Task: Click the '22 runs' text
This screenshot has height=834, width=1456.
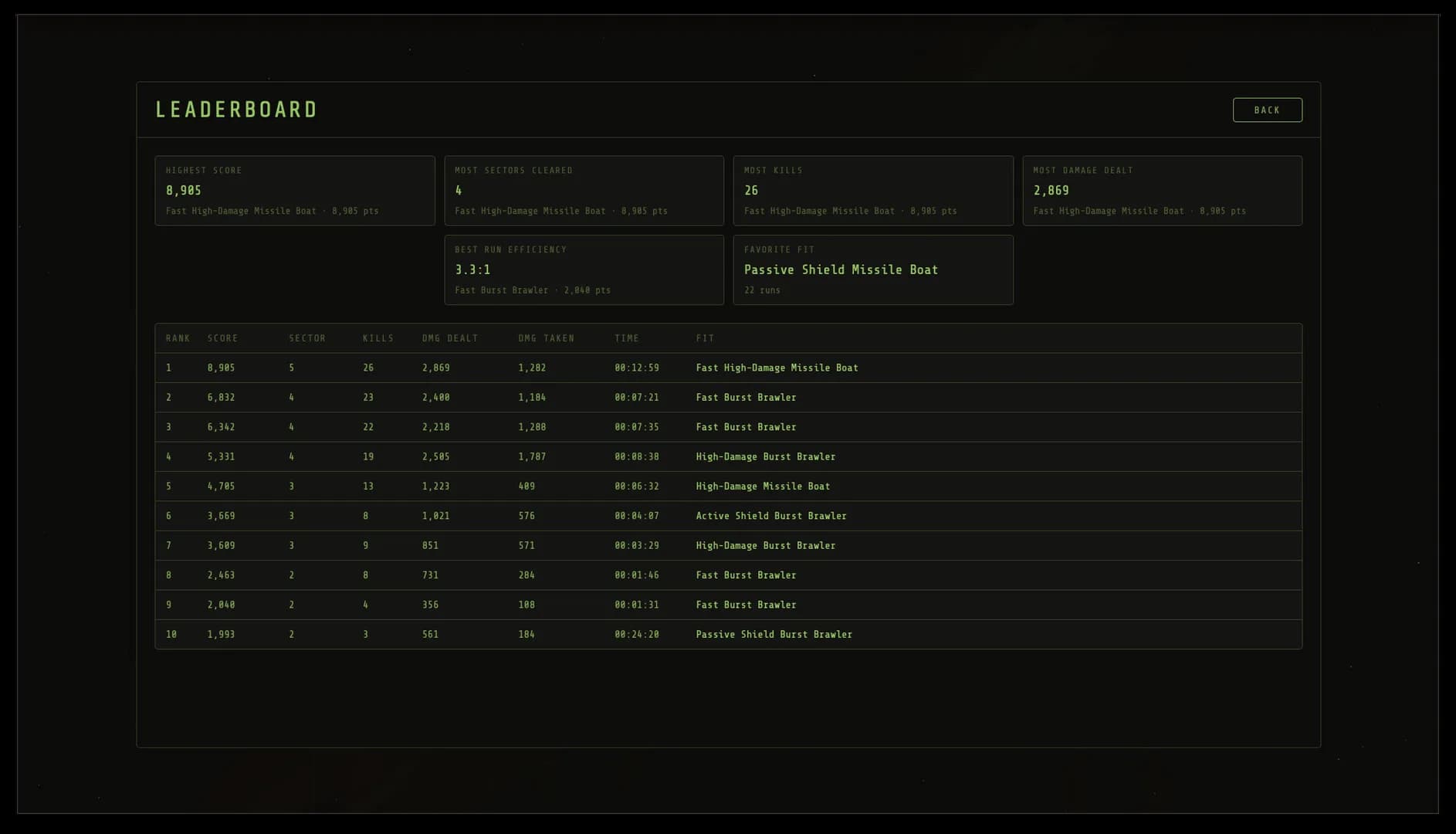Action: pos(762,290)
